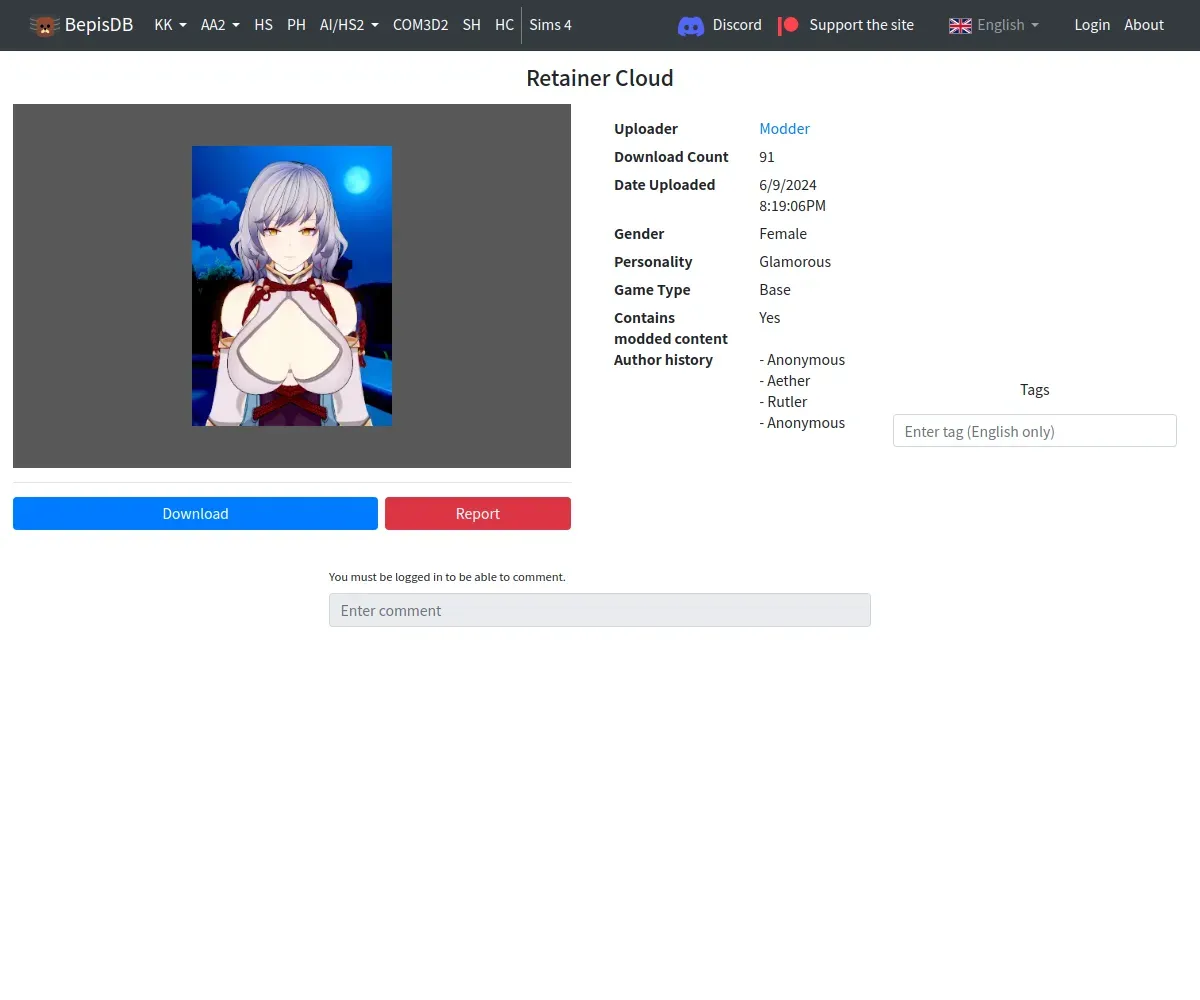Click Support the site link
The width and height of the screenshot is (1200, 1000).
(x=861, y=25)
